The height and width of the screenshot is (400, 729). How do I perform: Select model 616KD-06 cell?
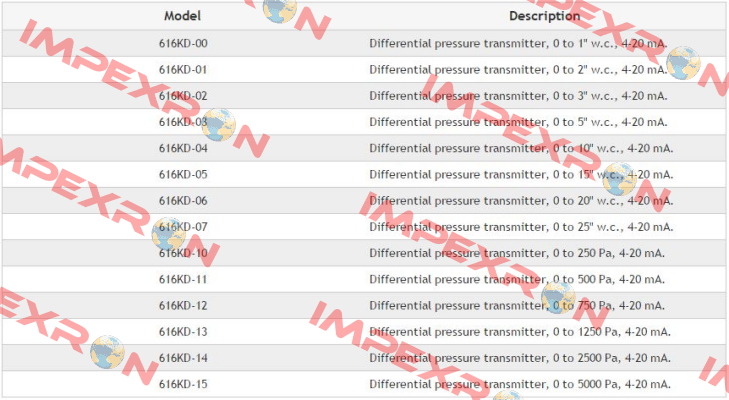[183, 200]
